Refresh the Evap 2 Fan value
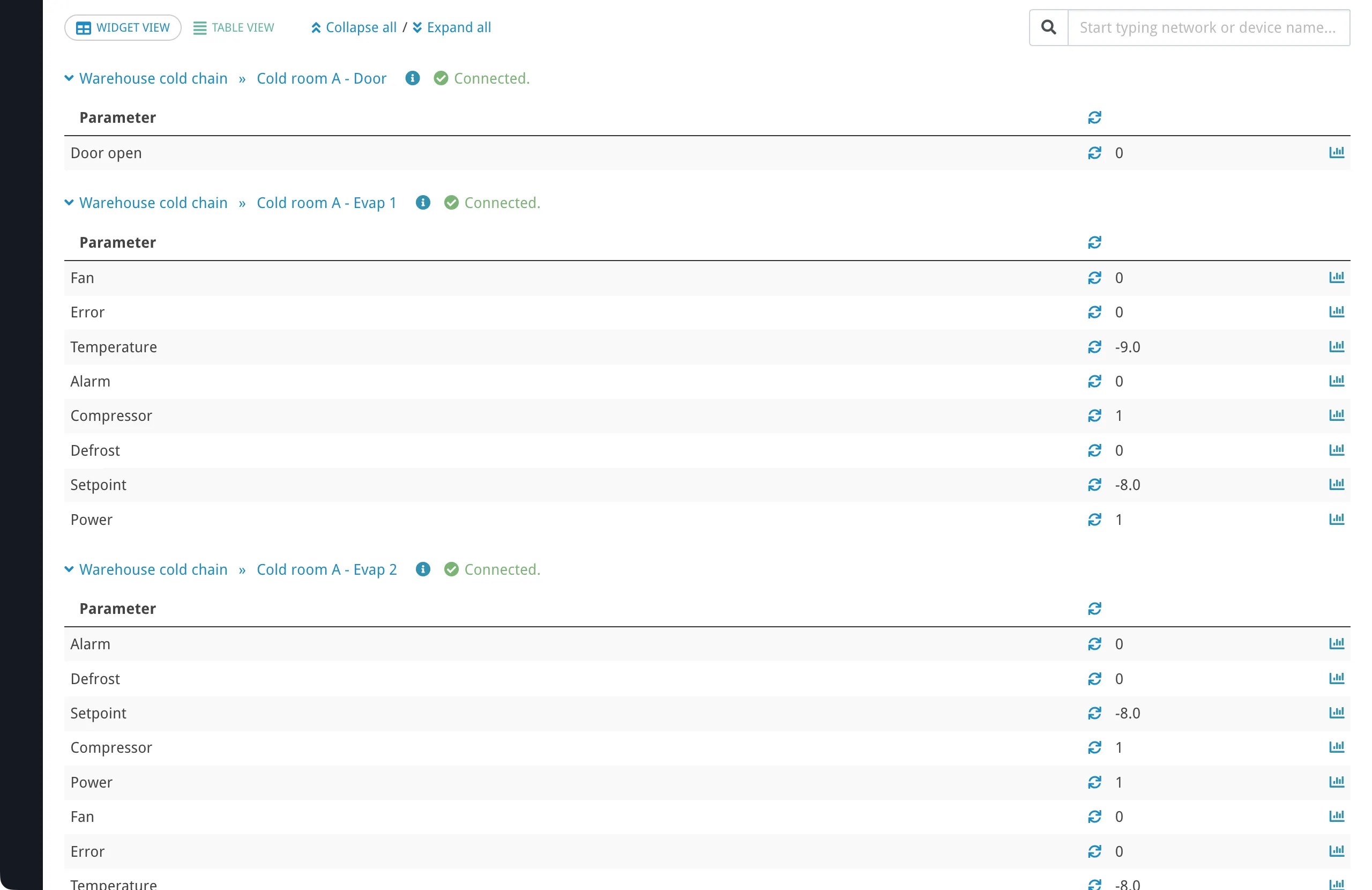 pos(1094,816)
